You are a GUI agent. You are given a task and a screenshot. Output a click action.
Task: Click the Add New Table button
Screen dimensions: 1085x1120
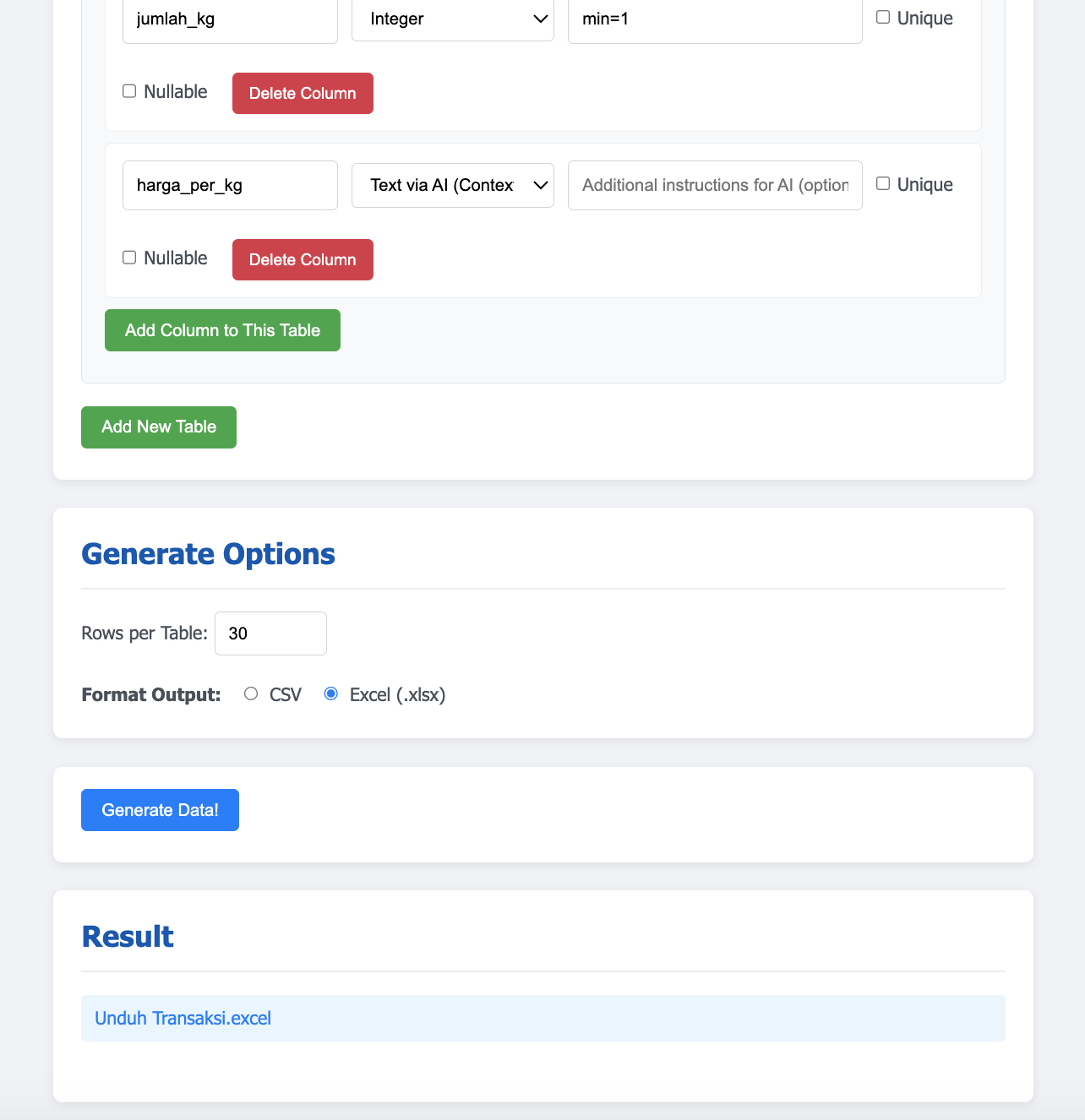tap(159, 427)
